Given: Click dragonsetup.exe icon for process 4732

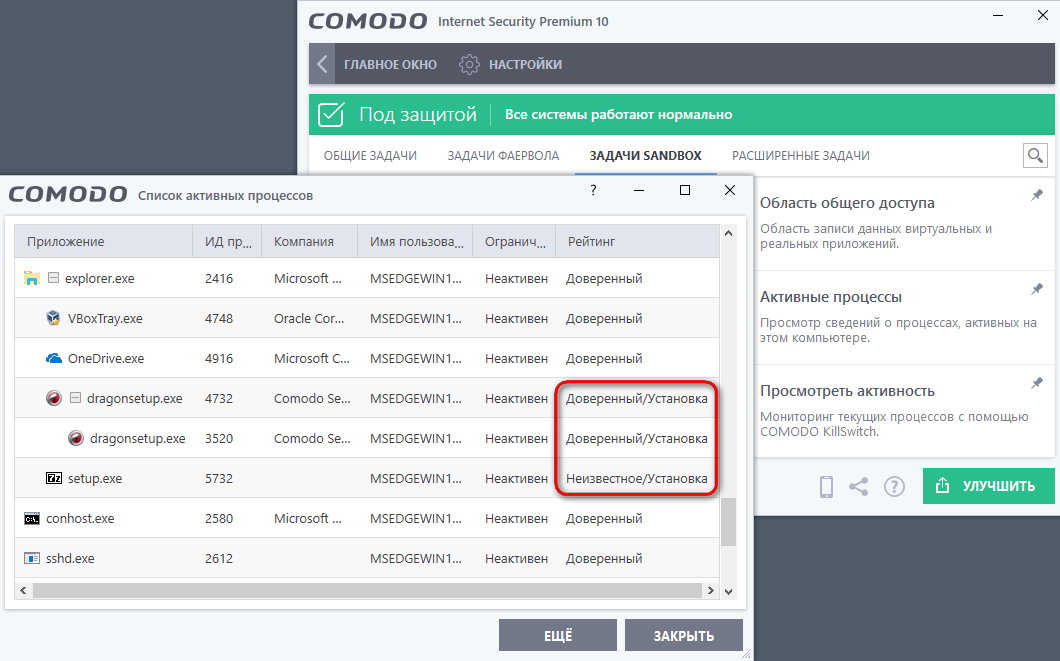Looking at the screenshot, I should (x=53, y=398).
